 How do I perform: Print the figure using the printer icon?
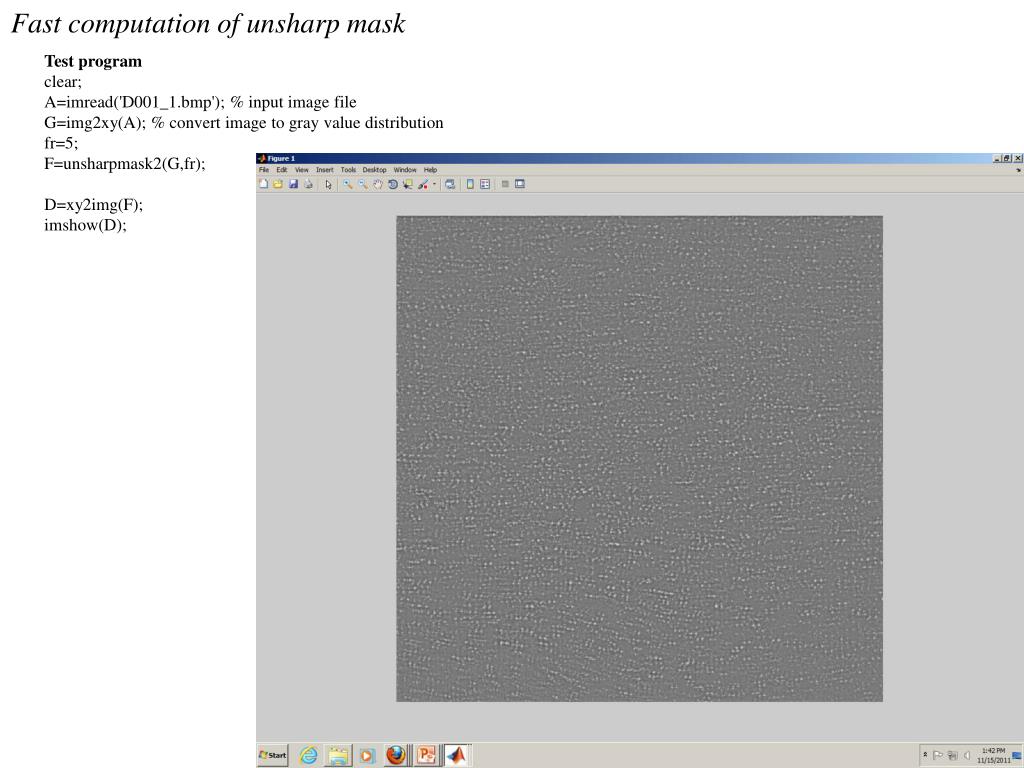coord(308,184)
